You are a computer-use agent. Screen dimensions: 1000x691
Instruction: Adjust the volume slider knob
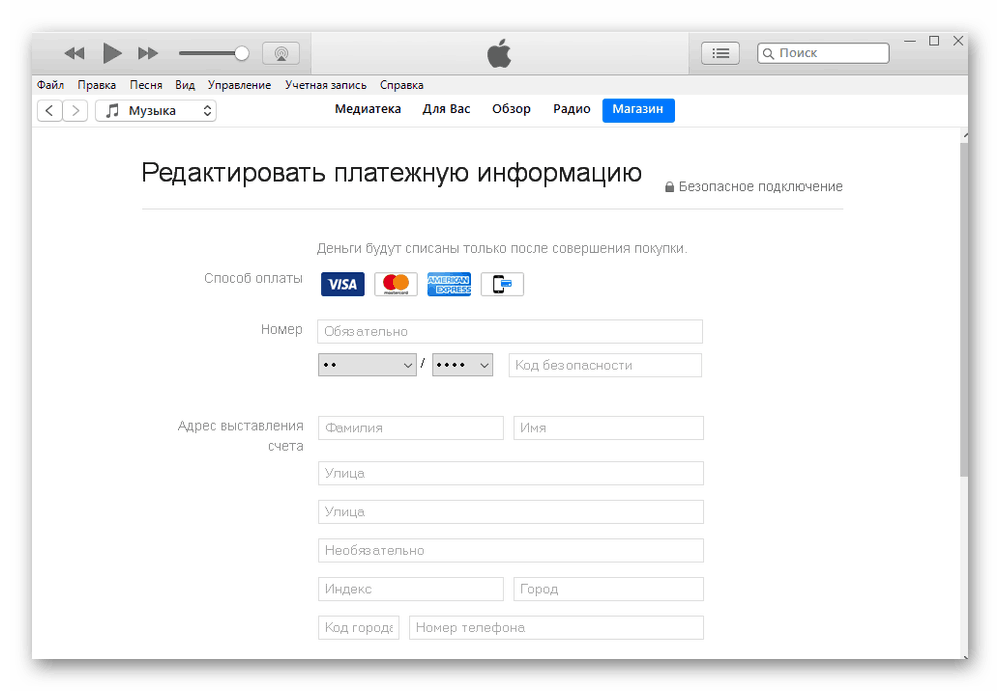point(242,53)
